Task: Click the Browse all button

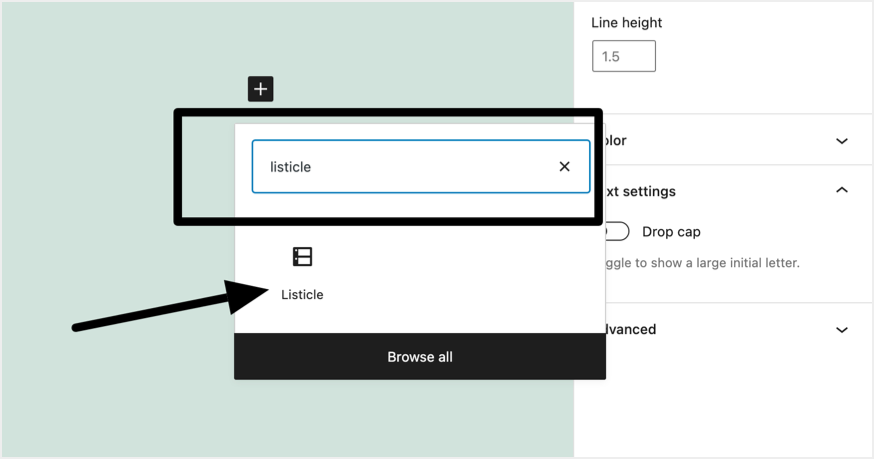Action: 420,357
